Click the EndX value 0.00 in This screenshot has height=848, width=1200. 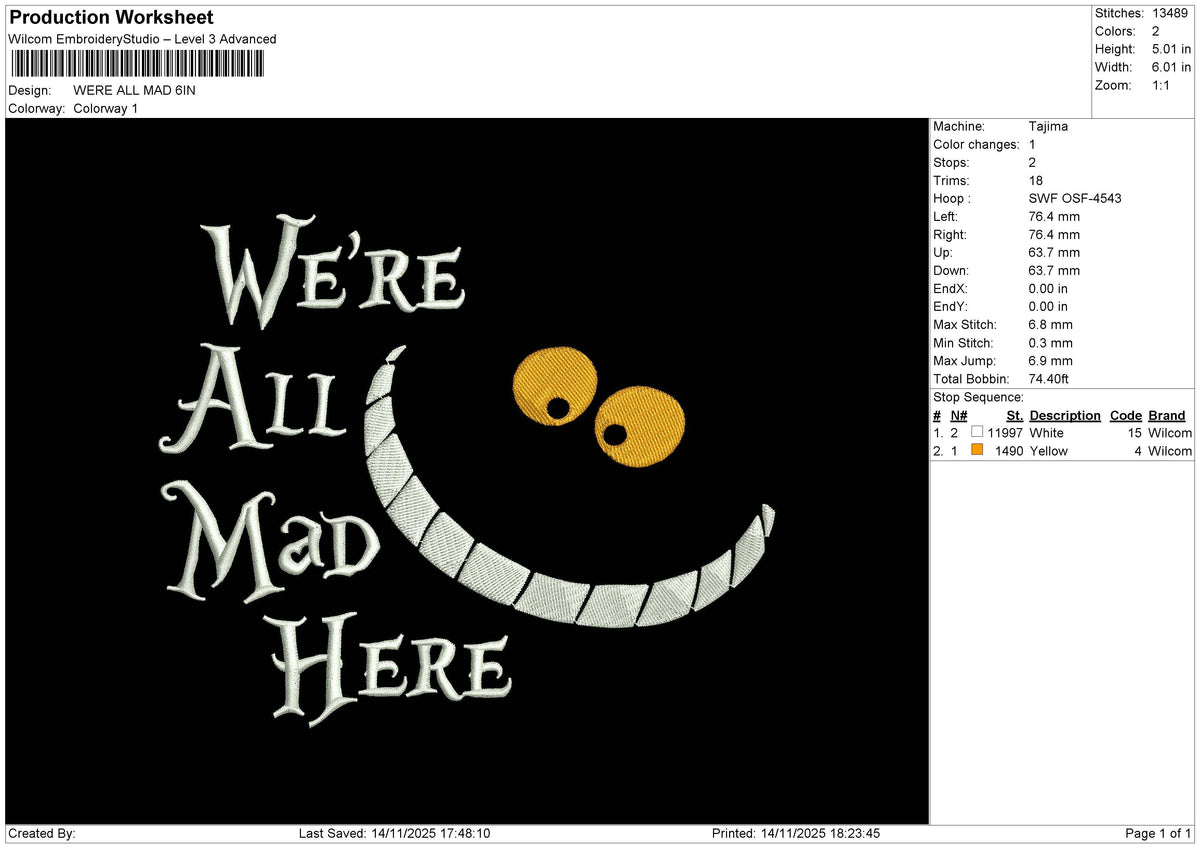[x=1048, y=288]
